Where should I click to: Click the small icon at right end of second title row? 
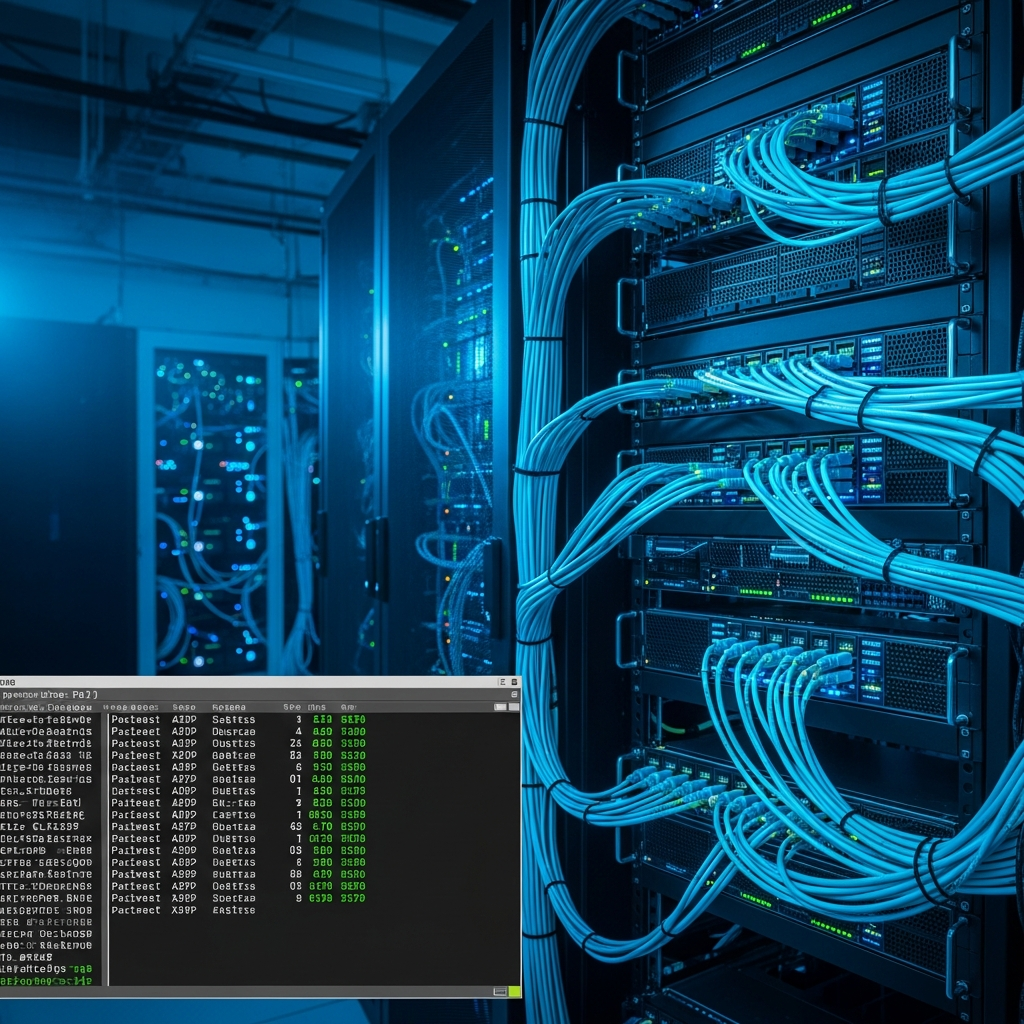click(514, 694)
